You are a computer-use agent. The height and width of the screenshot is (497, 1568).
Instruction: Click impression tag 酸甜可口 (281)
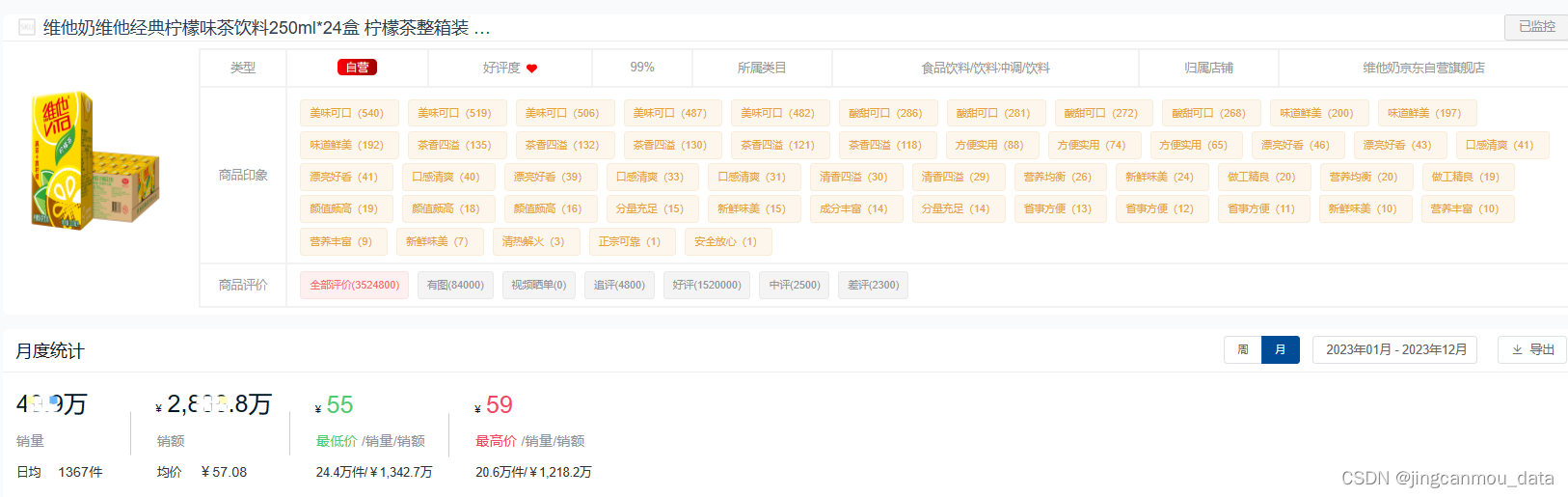pos(996,113)
